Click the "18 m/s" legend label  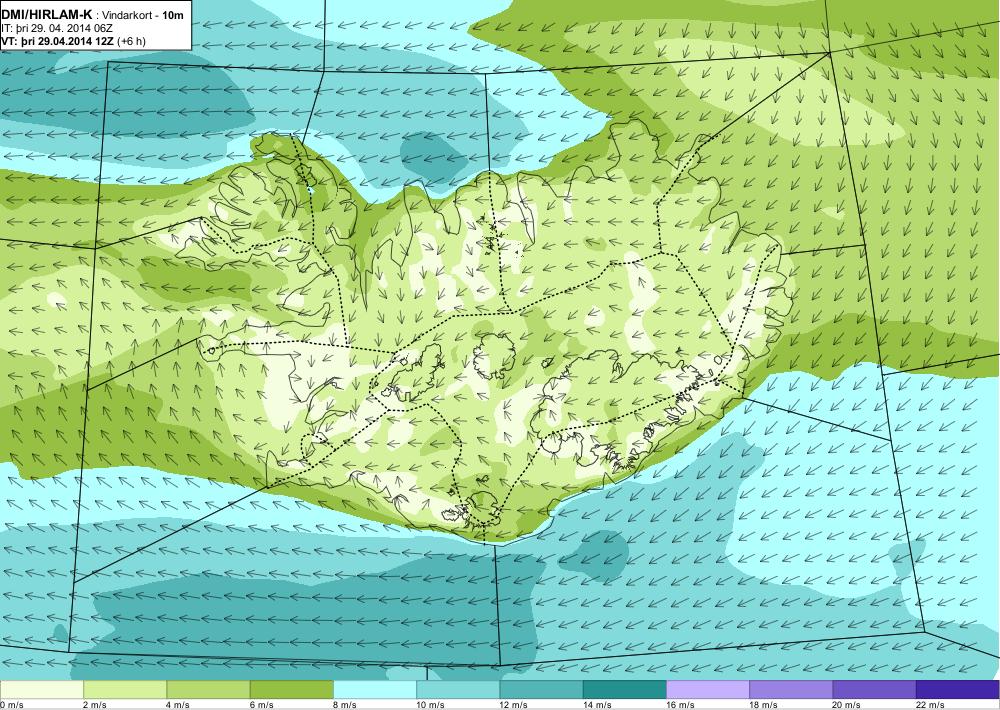click(x=763, y=705)
